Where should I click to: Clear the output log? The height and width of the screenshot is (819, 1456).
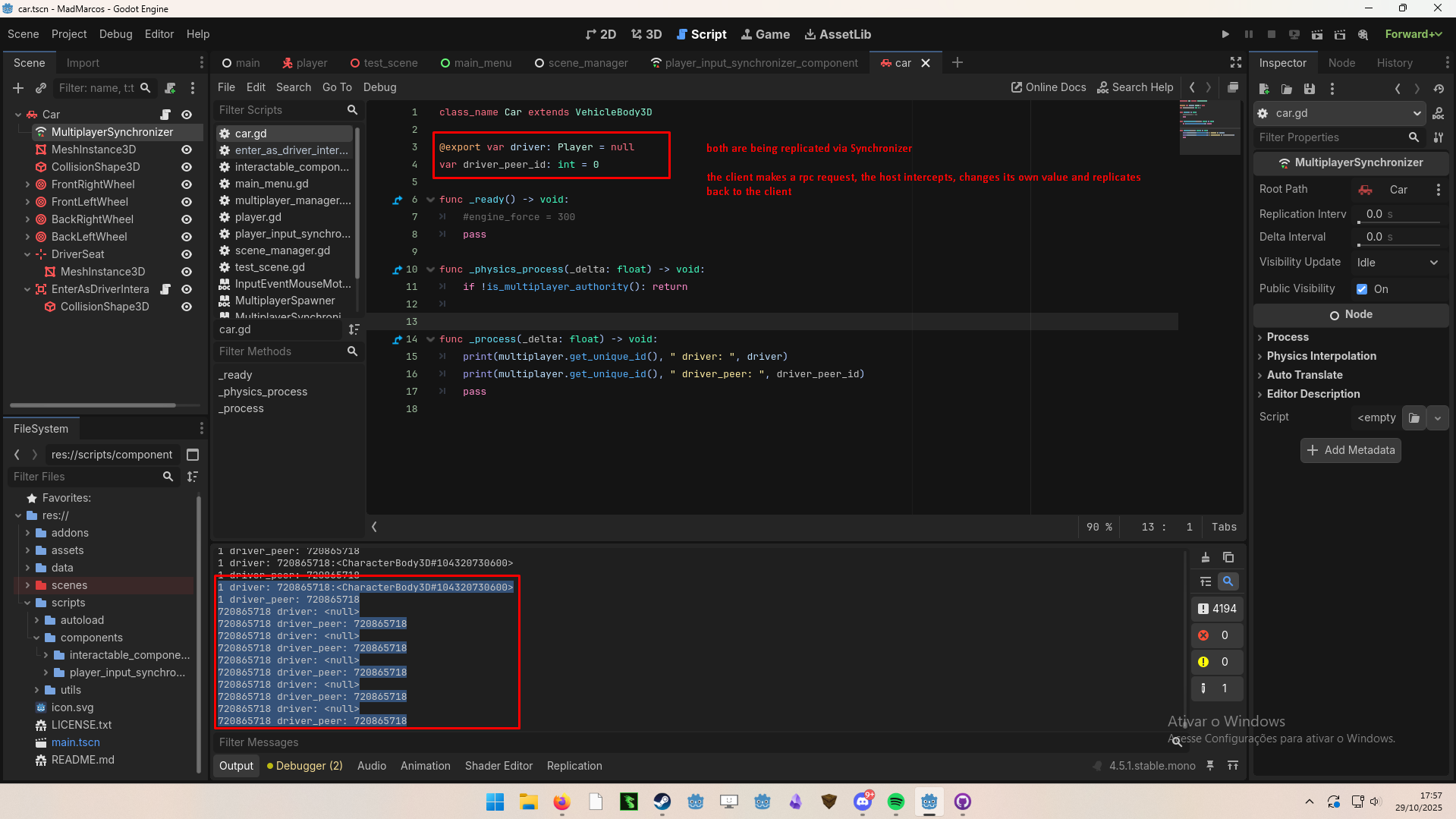pyautogui.click(x=1206, y=557)
